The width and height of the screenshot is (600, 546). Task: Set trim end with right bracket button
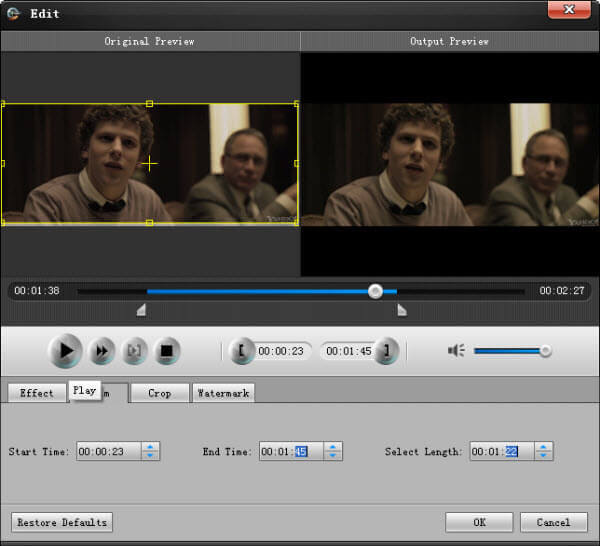(x=386, y=350)
